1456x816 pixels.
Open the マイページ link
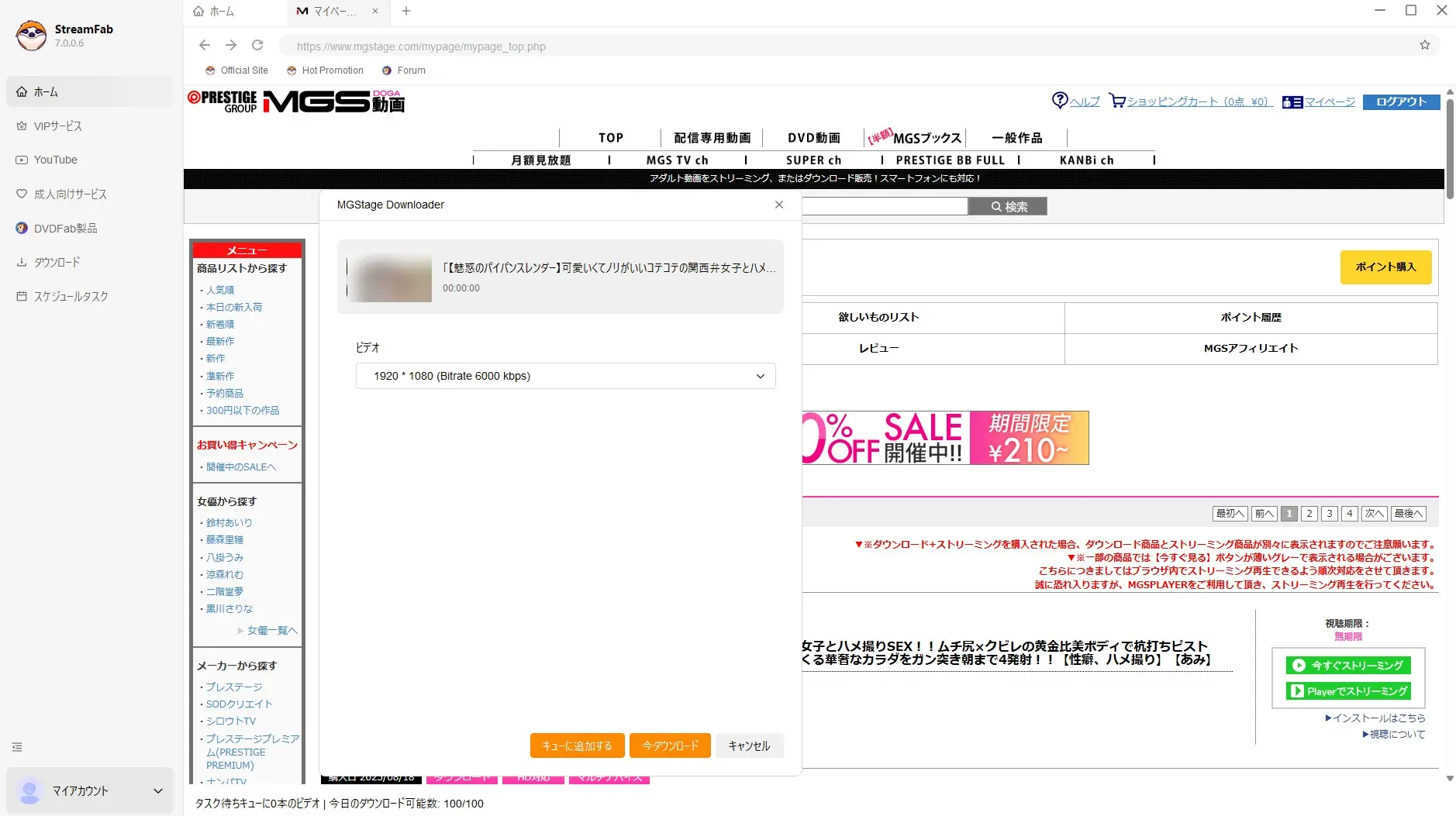click(1319, 102)
